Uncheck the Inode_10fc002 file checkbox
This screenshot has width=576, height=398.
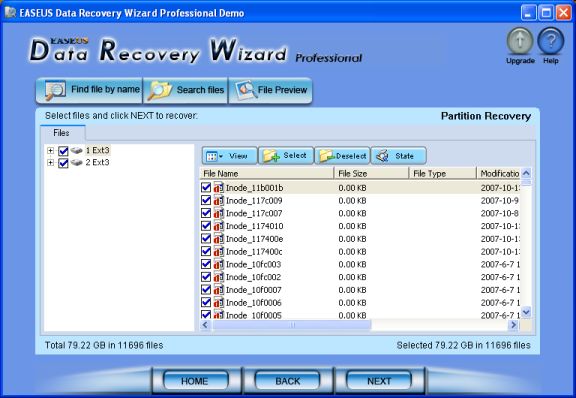click(x=206, y=277)
